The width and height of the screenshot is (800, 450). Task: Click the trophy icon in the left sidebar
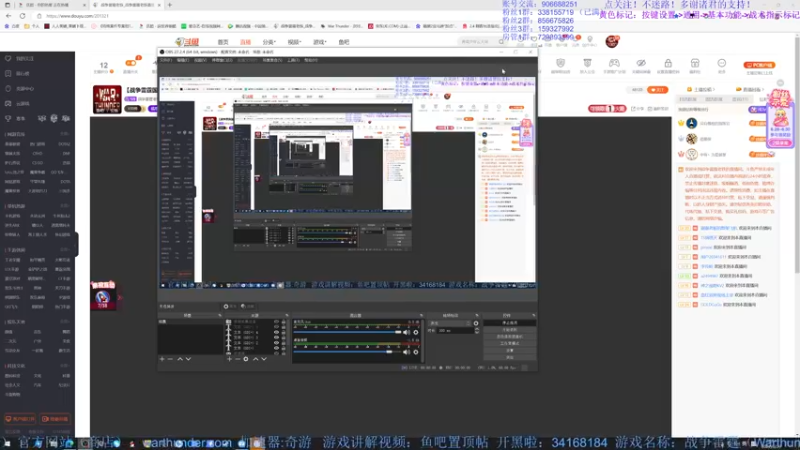pyautogui.click(x=8, y=118)
